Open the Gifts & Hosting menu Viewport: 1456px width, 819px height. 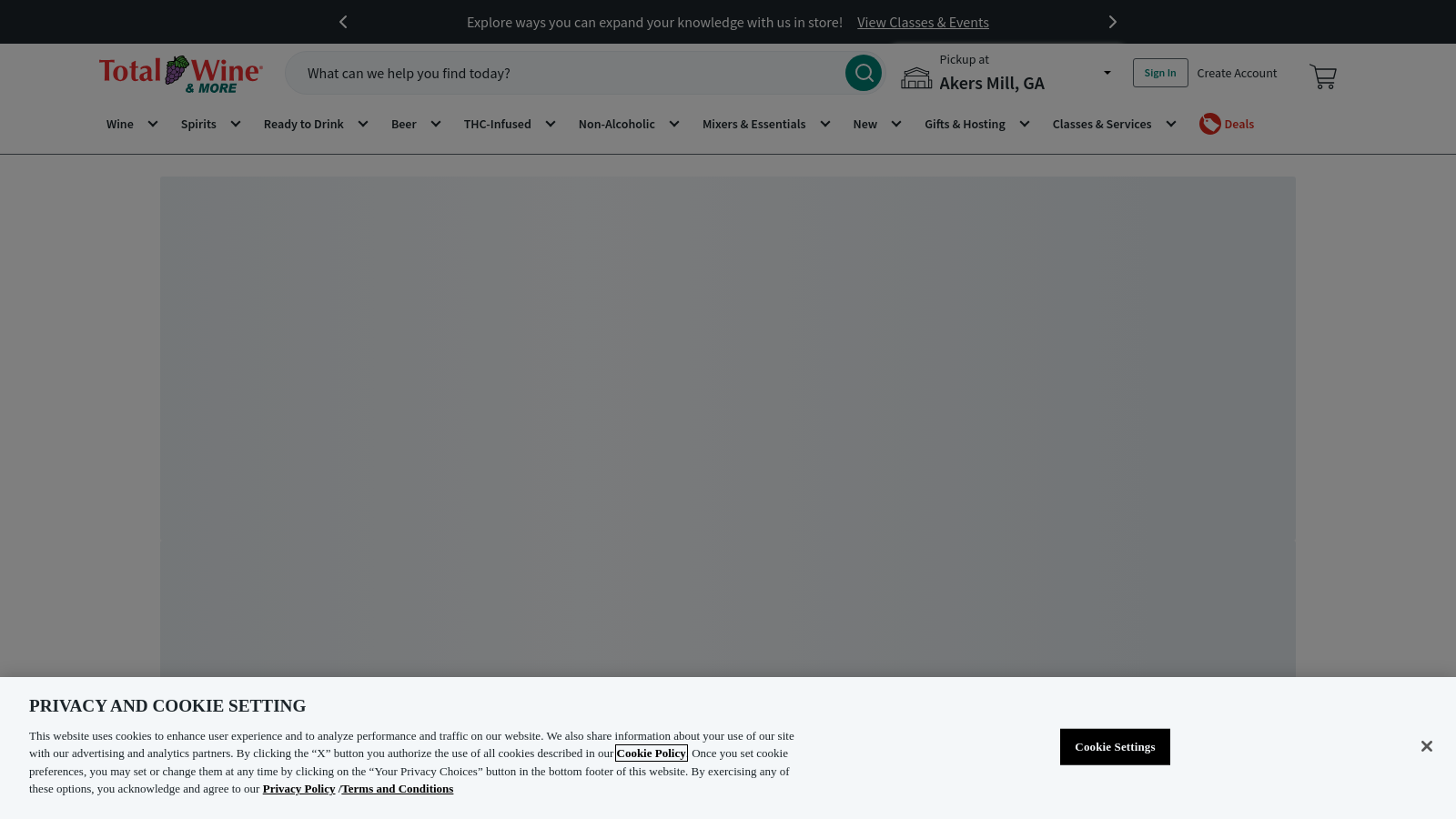click(x=965, y=124)
